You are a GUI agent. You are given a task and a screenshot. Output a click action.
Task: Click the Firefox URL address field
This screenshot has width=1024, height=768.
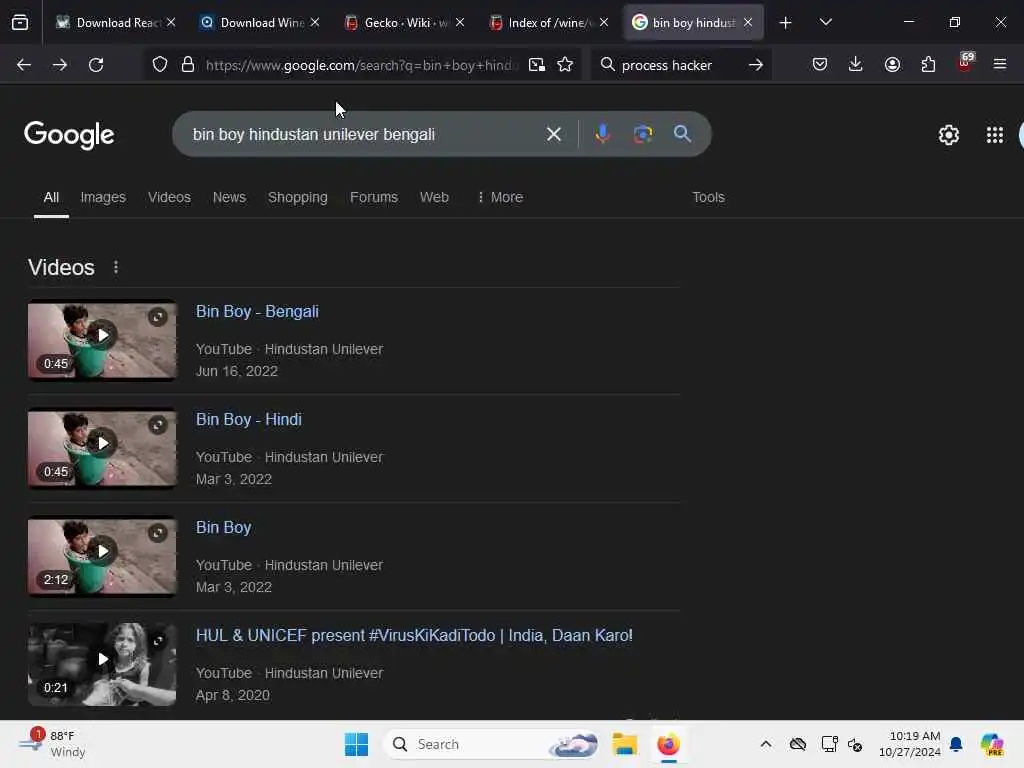(362, 65)
